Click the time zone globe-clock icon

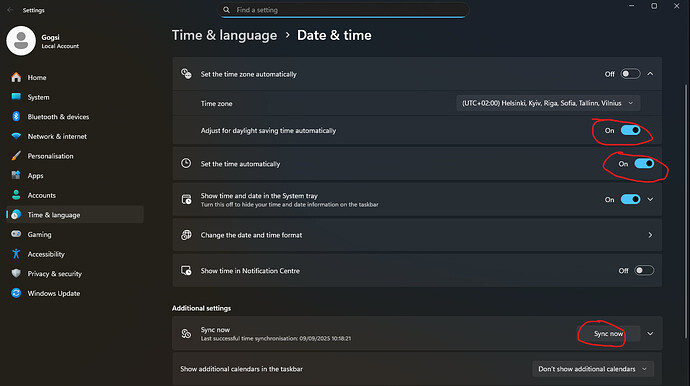tap(186, 74)
